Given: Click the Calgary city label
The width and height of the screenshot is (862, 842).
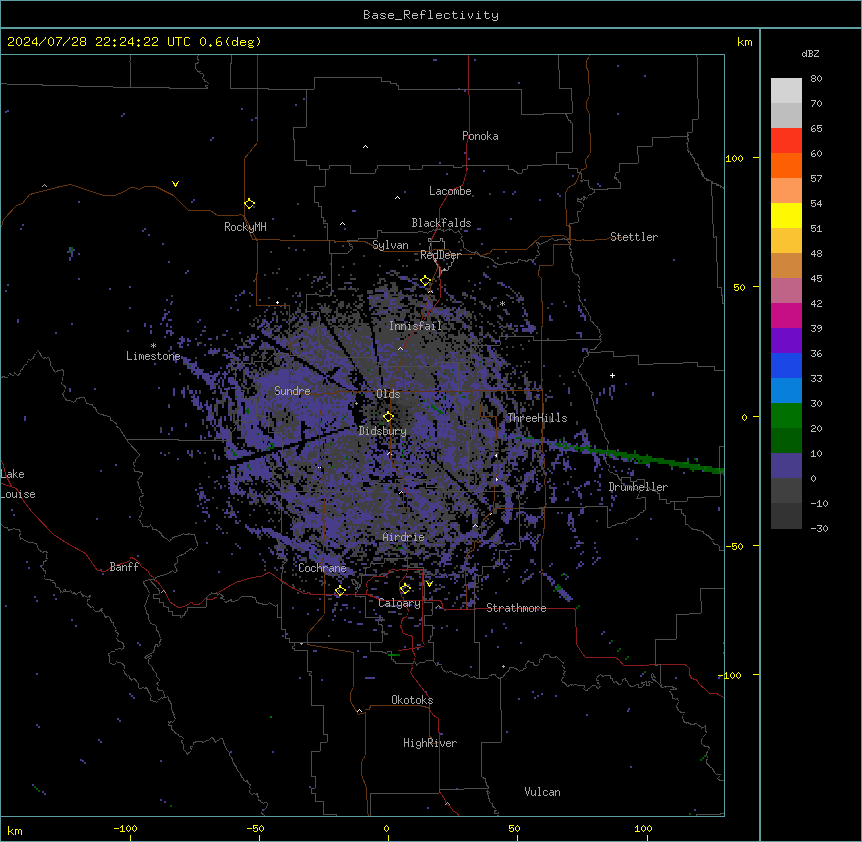Looking at the screenshot, I should point(399,603).
